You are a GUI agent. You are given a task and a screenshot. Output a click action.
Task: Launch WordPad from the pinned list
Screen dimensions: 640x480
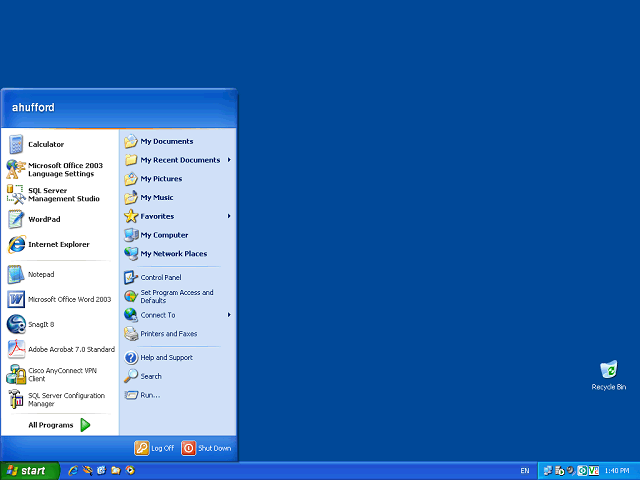tap(60, 220)
